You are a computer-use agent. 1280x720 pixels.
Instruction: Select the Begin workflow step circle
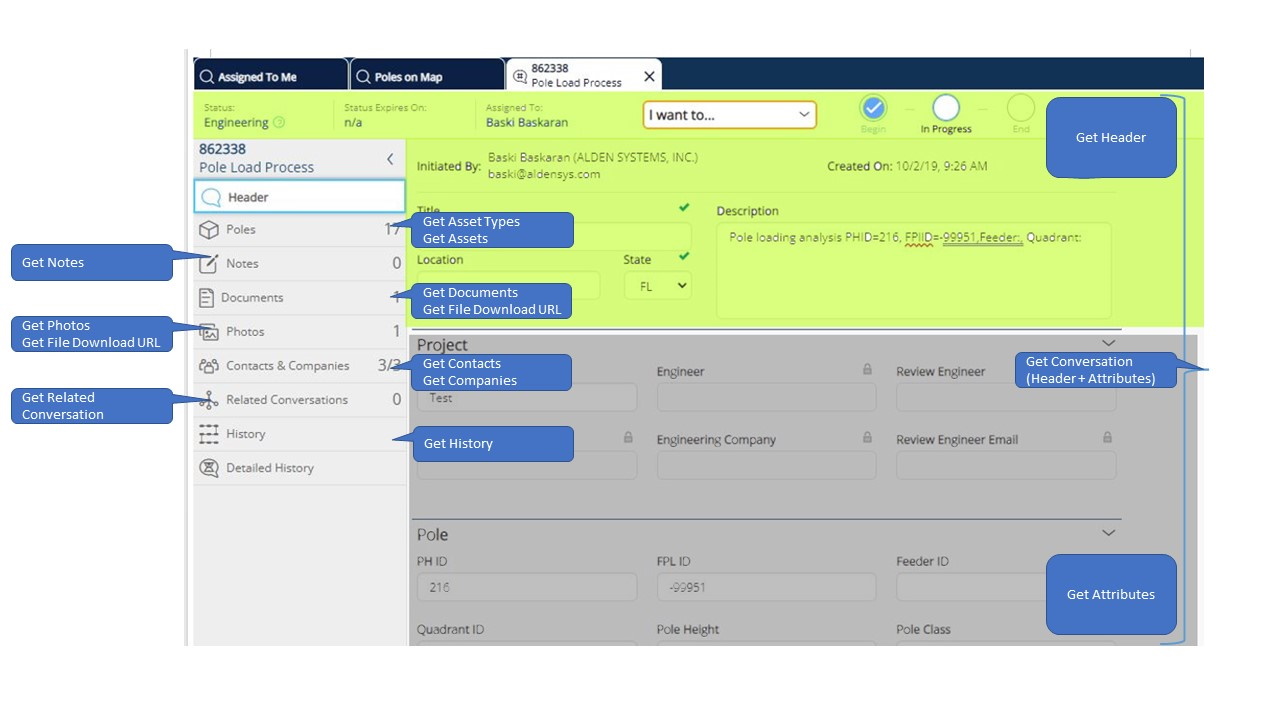click(x=874, y=108)
